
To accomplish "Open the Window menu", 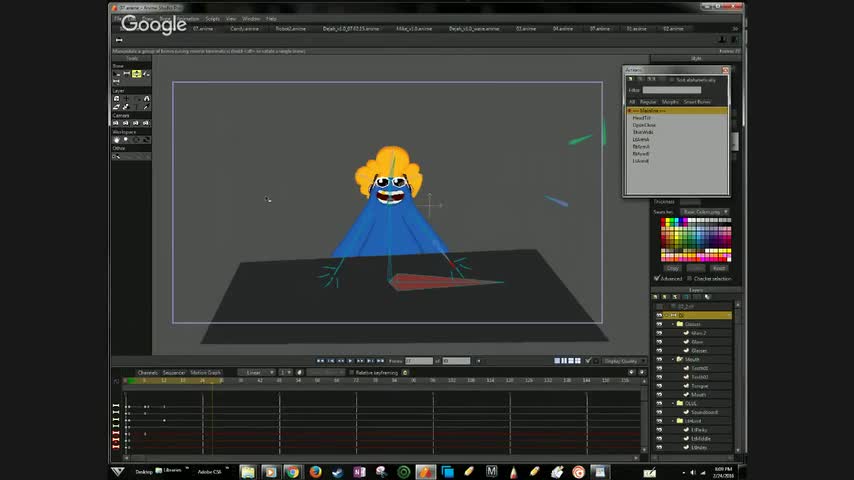I will (x=251, y=19).
